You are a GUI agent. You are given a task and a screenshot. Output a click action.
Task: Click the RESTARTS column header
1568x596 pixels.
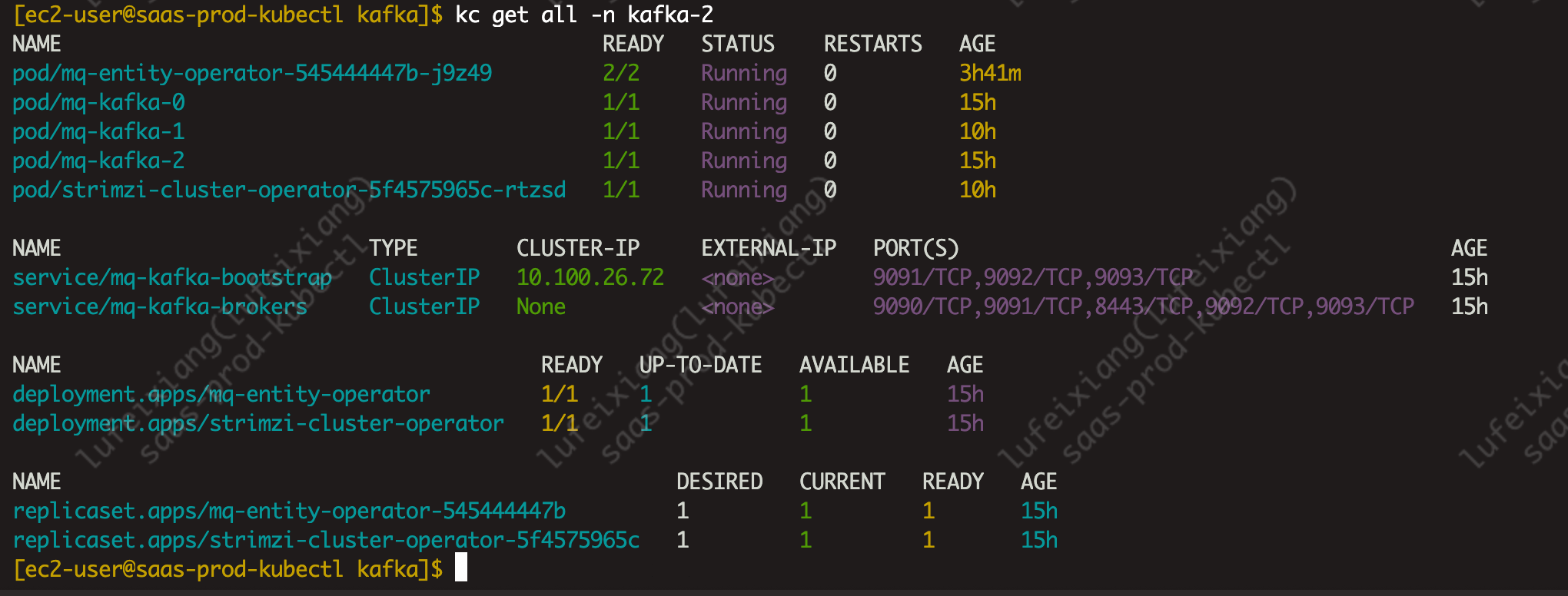point(873,44)
